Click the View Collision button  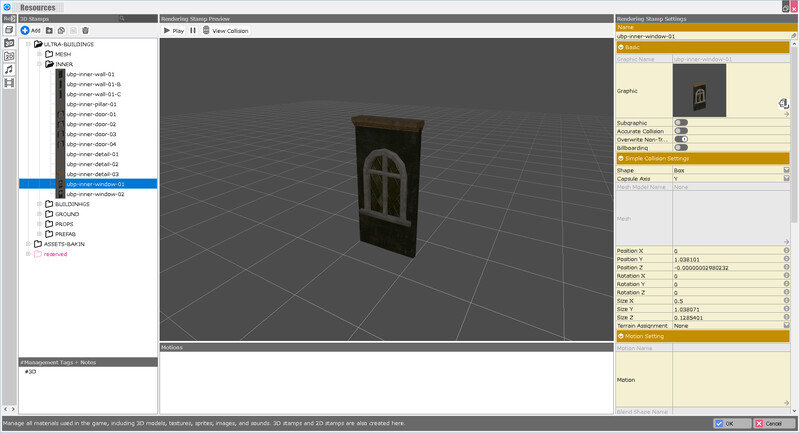(x=225, y=31)
